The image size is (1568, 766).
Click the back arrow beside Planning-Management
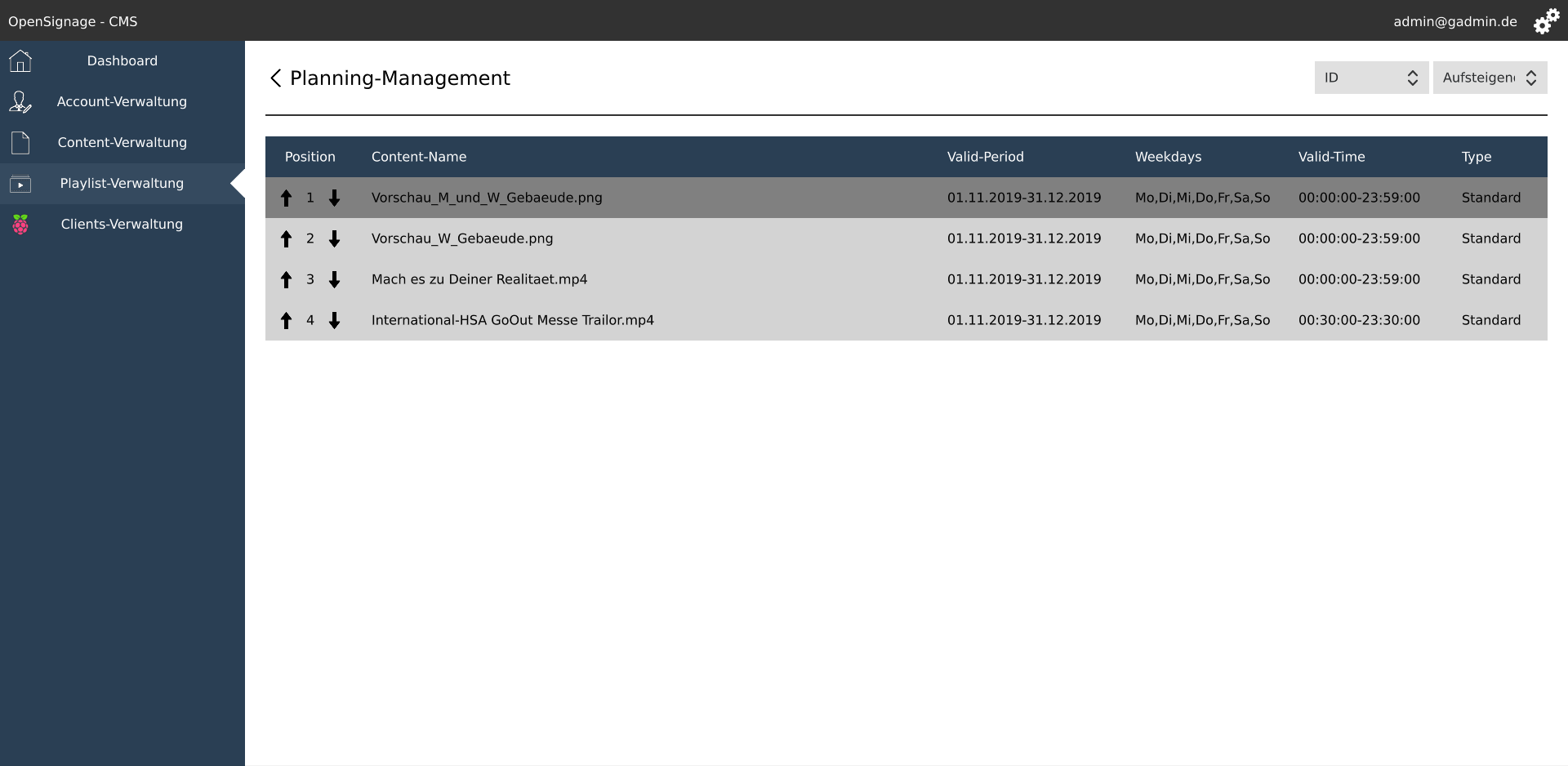tap(275, 78)
